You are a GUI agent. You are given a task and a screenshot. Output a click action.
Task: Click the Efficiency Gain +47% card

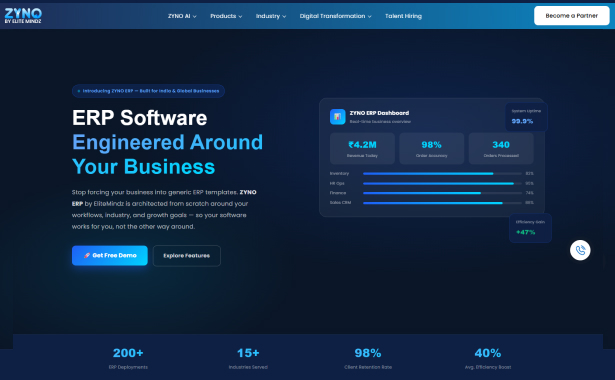click(x=530, y=228)
